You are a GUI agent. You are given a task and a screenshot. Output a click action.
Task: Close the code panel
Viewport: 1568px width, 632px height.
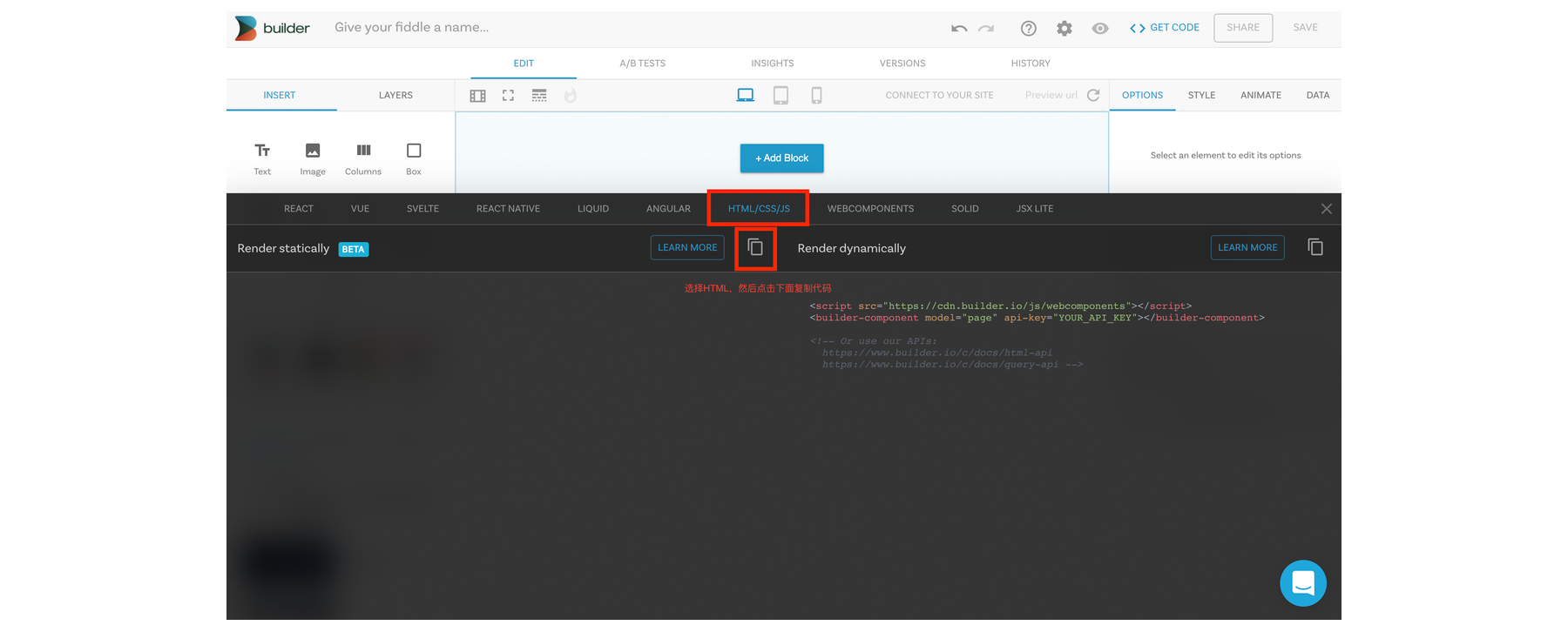(x=1326, y=209)
